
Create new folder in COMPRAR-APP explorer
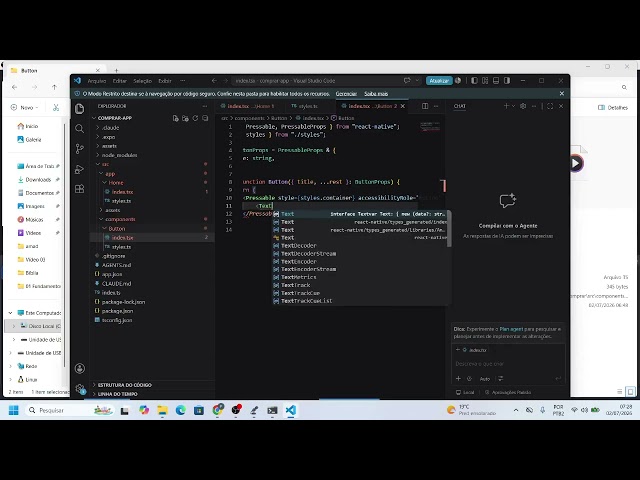click(x=185, y=118)
